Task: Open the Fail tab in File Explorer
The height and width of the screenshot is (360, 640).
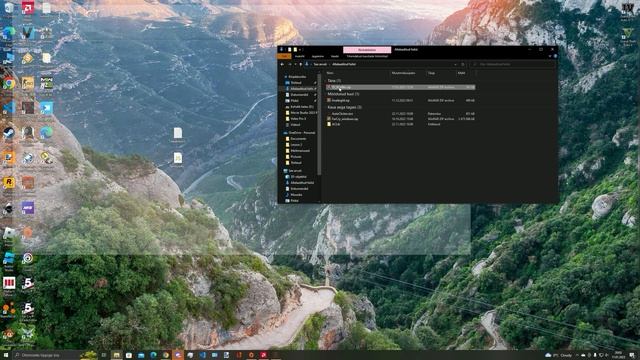Action: click(284, 56)
